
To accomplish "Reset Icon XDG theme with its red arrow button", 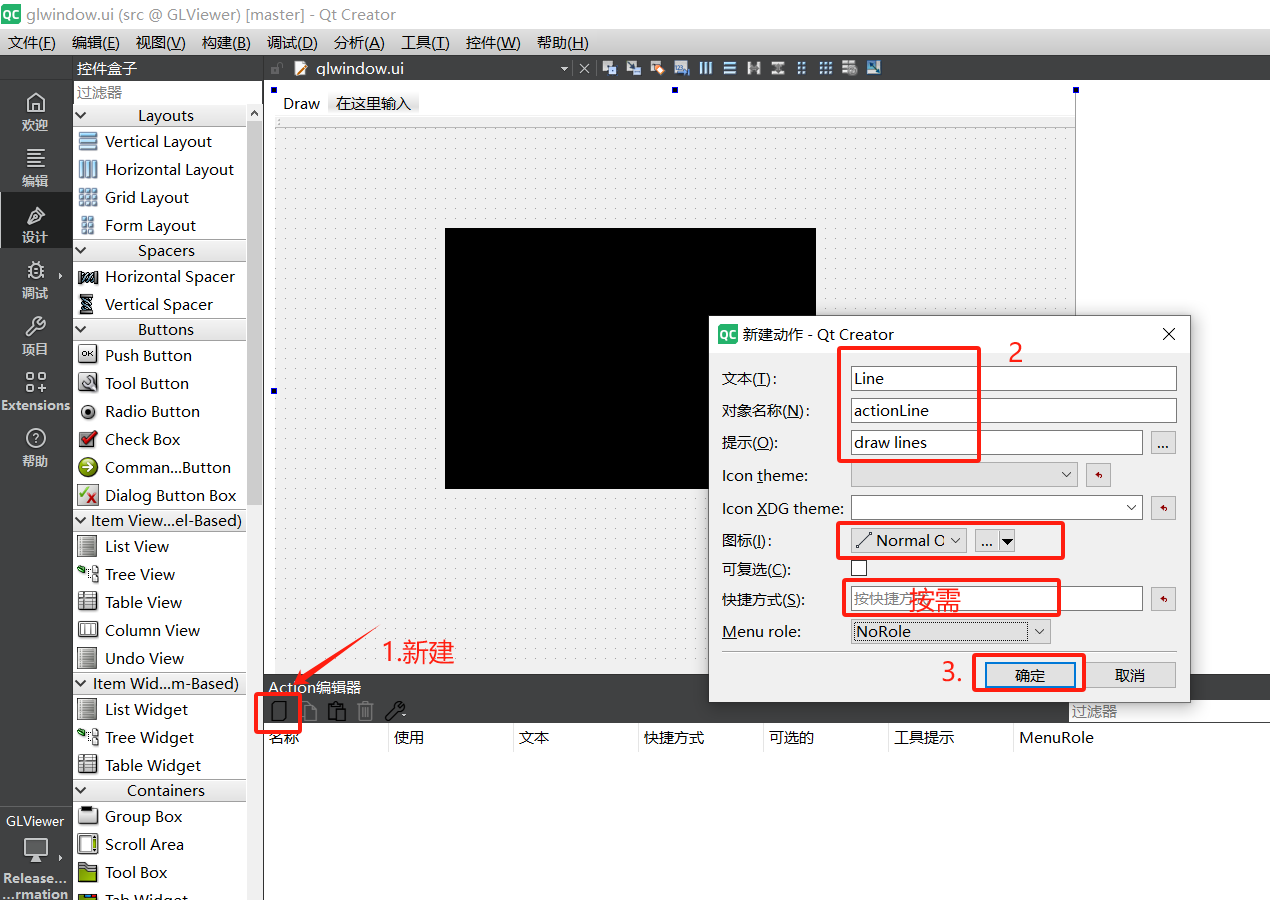I will click(1163, 508).
